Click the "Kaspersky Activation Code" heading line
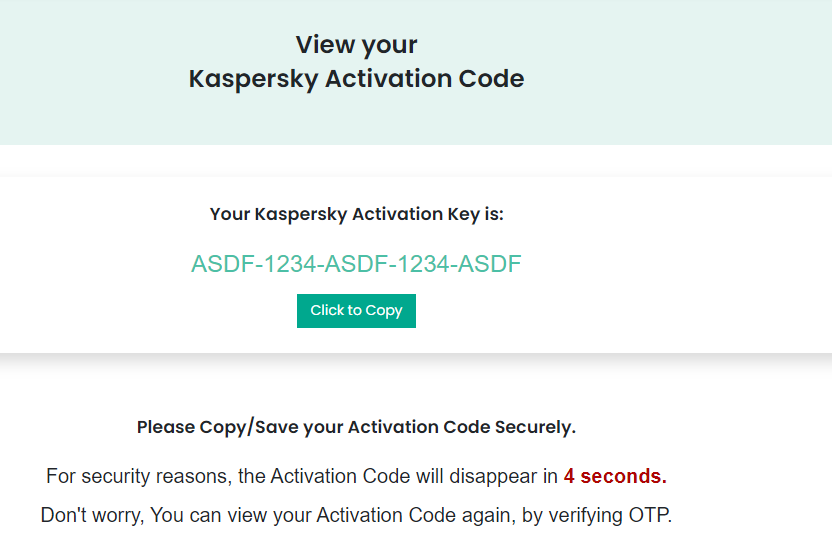 [x=356, y=79]
